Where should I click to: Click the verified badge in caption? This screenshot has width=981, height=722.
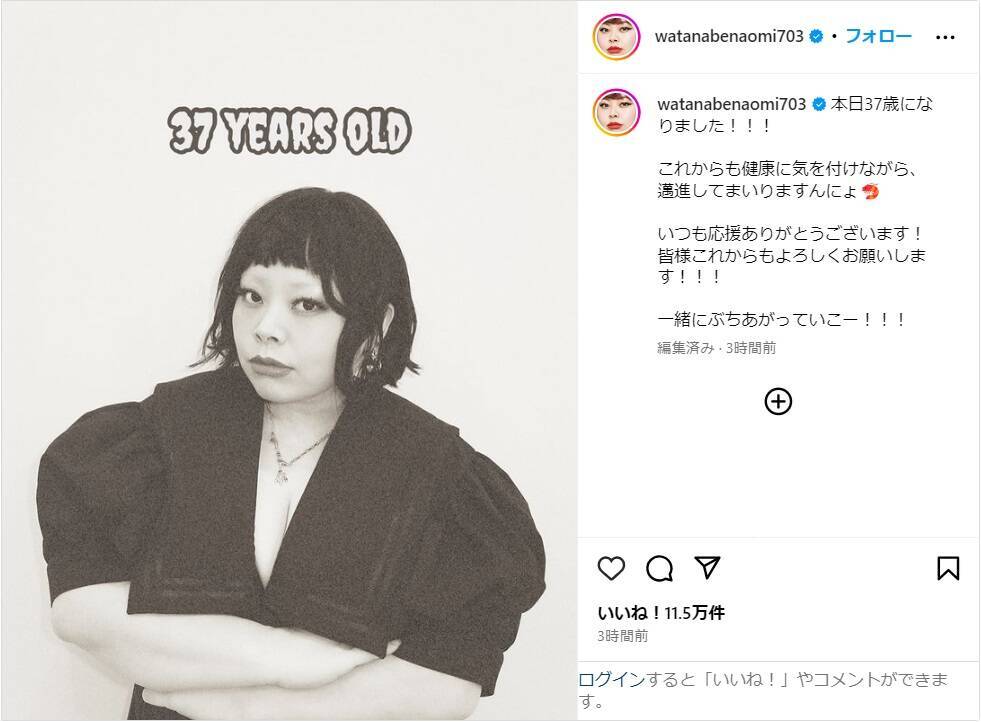[818, 104]
